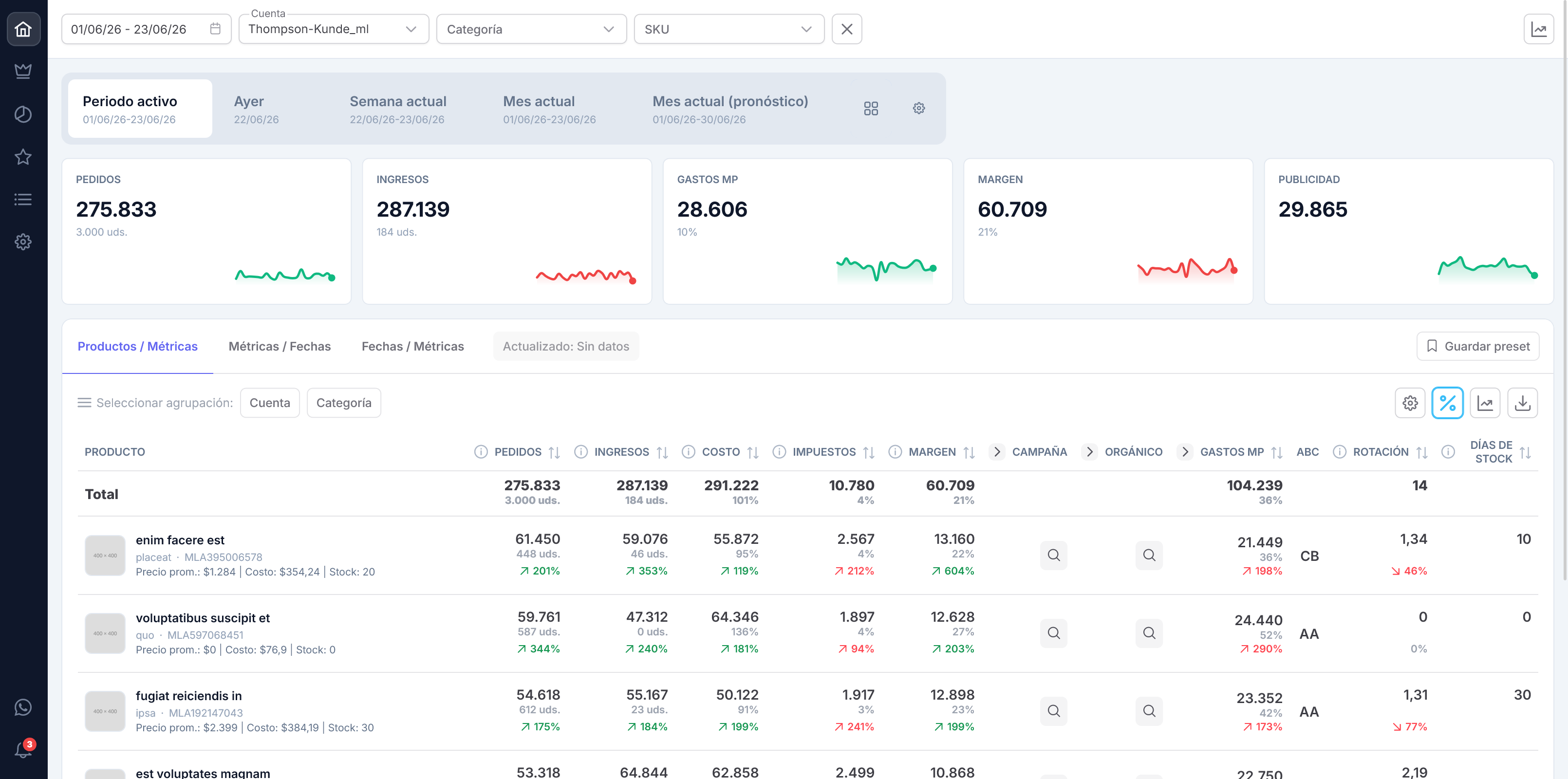
Task: Sort table by PEDIDOS column arrows
Action: click(x=554, y=452)
